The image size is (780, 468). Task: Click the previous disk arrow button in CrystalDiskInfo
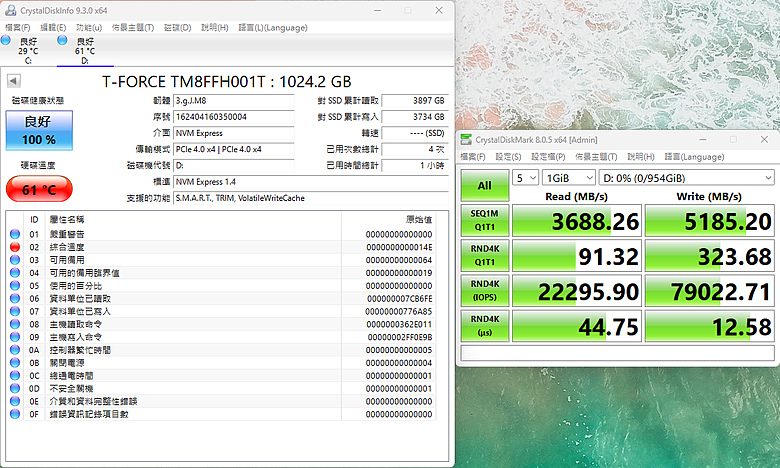[x=14, y=81]
